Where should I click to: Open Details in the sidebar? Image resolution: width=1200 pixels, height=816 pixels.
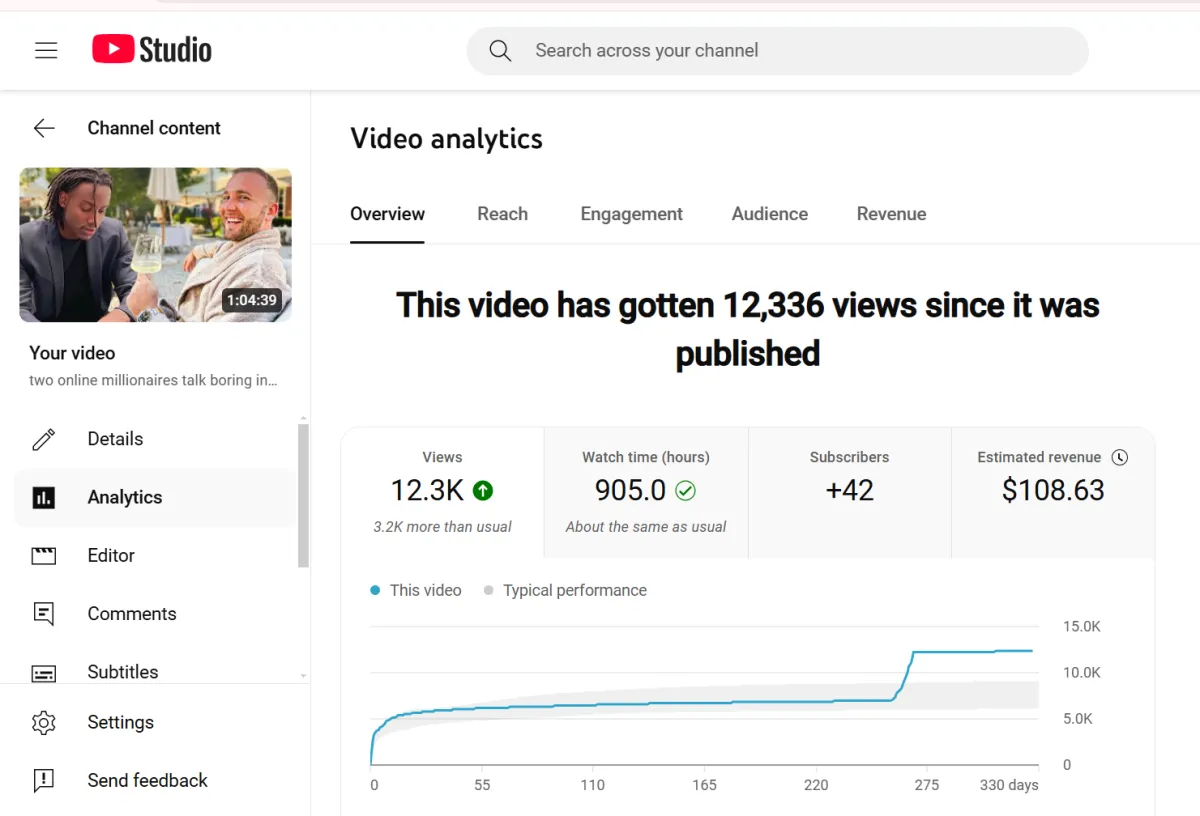(x=155, y=439)
